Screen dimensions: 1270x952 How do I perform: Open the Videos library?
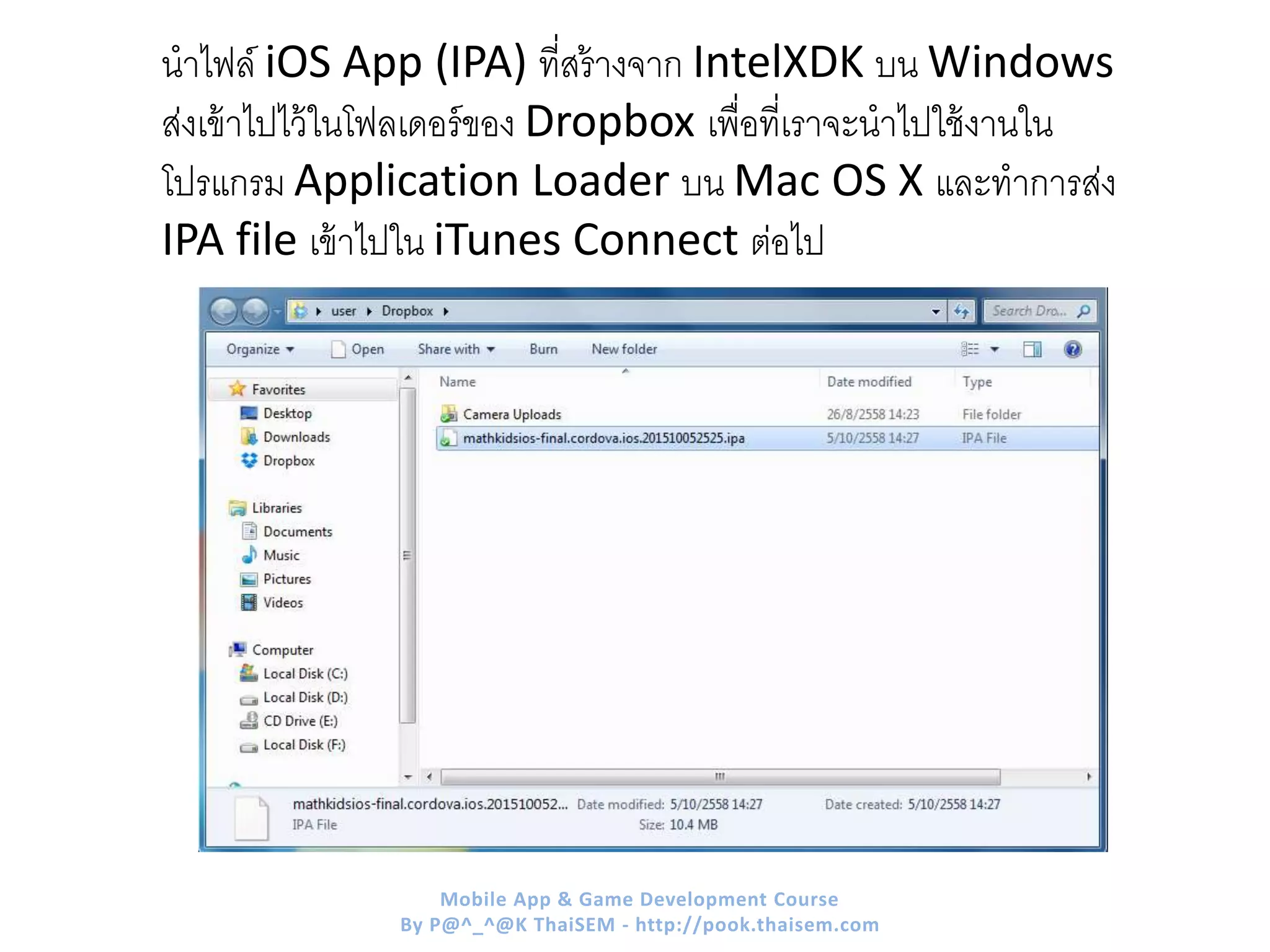pos(283,602)
